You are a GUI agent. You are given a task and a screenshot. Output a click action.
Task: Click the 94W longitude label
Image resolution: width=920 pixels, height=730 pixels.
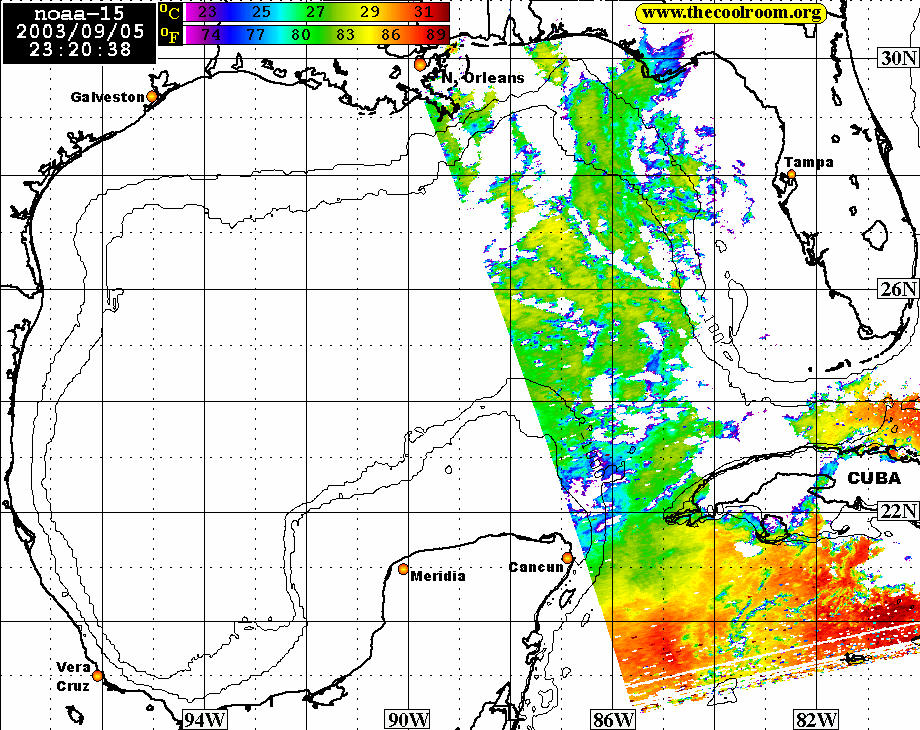[205, 719]
